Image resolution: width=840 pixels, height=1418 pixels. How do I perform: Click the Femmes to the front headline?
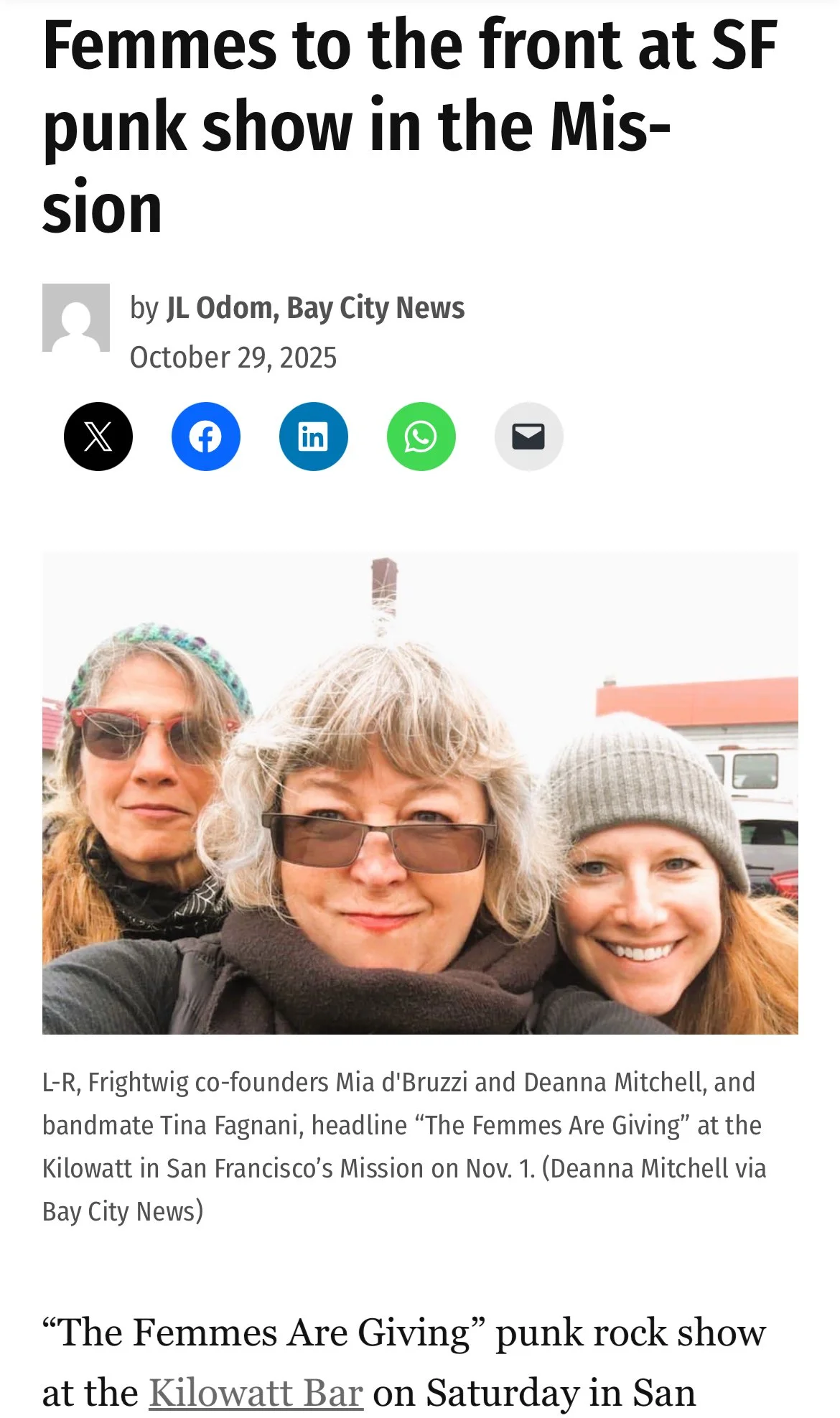pos(410,126)
